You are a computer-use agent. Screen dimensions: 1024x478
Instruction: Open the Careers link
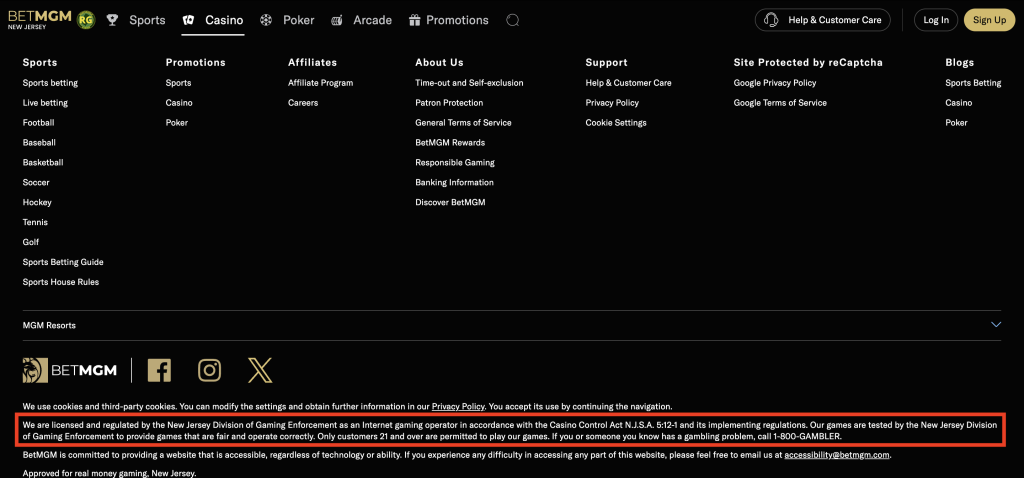click(303, 103)
